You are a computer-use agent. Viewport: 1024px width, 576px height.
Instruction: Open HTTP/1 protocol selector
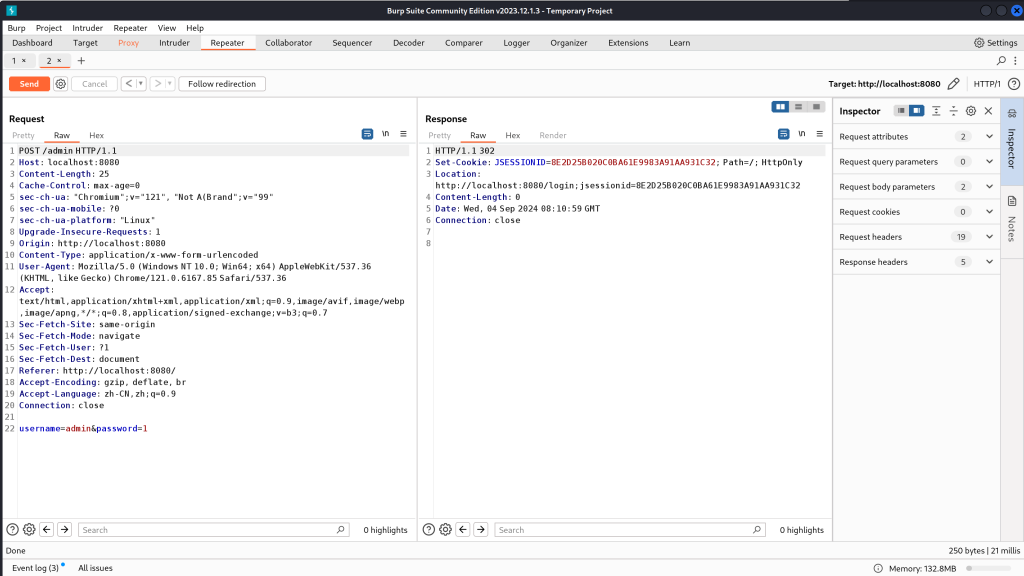(986, 84)
